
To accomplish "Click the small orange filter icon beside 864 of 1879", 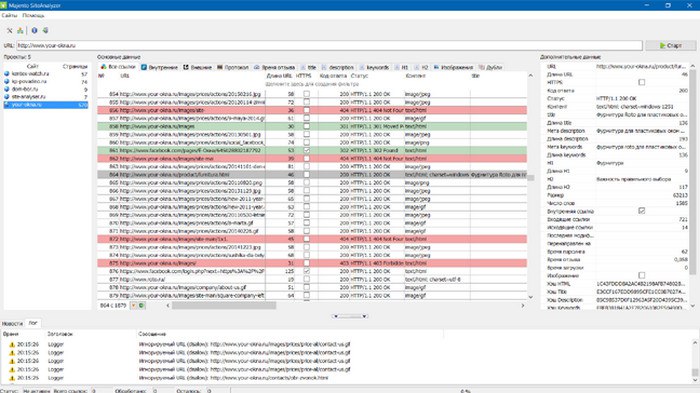I will pos(133,305).
